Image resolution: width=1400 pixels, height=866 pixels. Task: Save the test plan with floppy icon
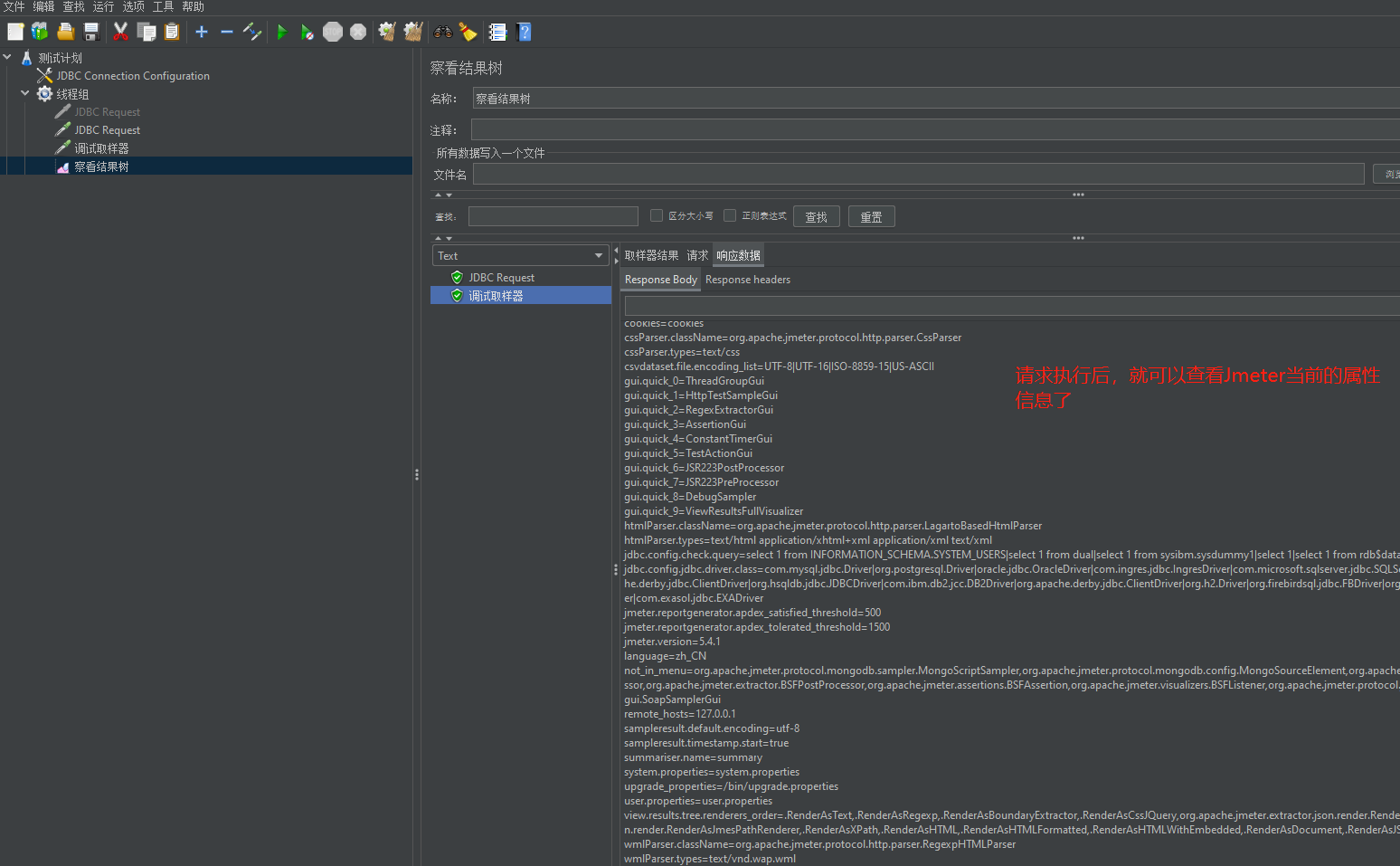pos(90,32)
